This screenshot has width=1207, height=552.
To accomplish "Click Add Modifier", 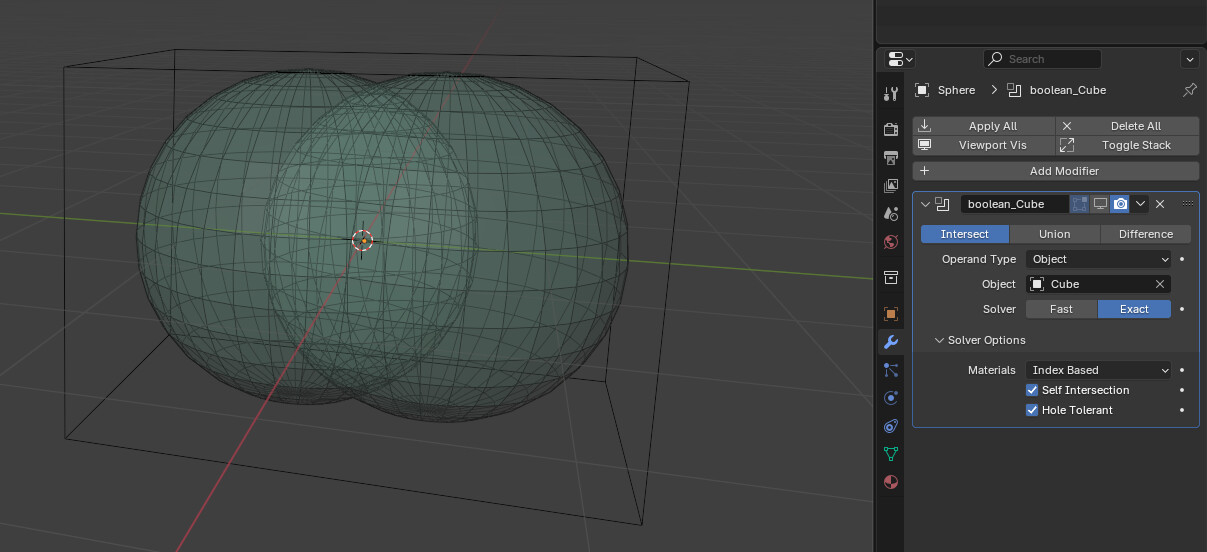I will tap(1056, 171).
